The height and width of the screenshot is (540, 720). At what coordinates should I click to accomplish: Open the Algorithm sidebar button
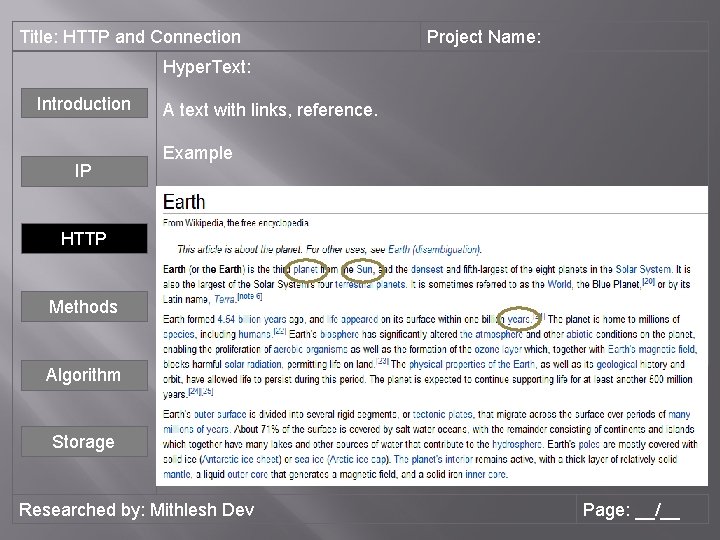click(x=84, y=375)
